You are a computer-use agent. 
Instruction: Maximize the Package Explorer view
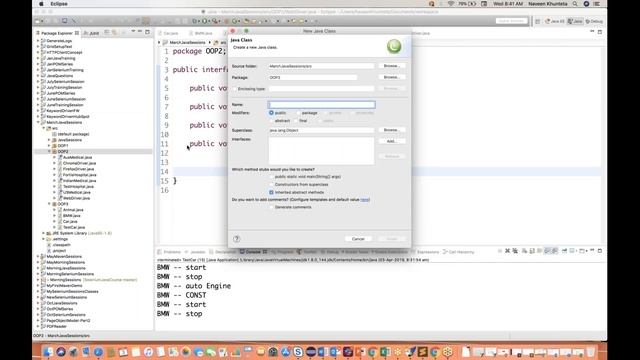point(147,32)
